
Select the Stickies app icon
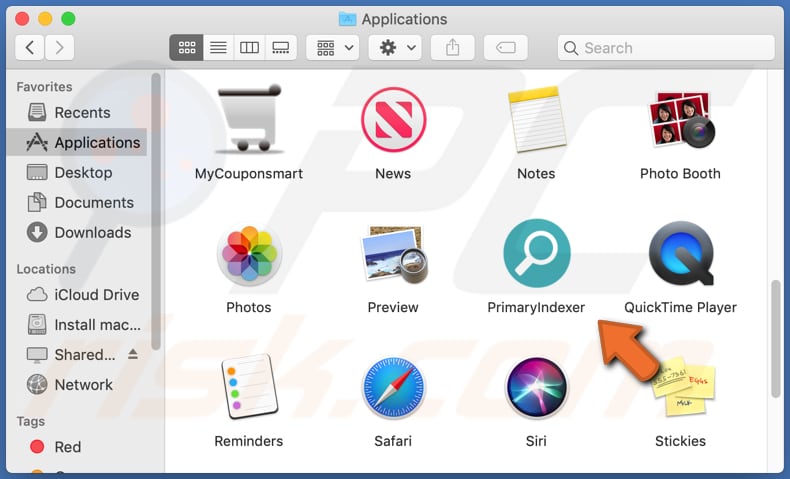pos(680,389)
